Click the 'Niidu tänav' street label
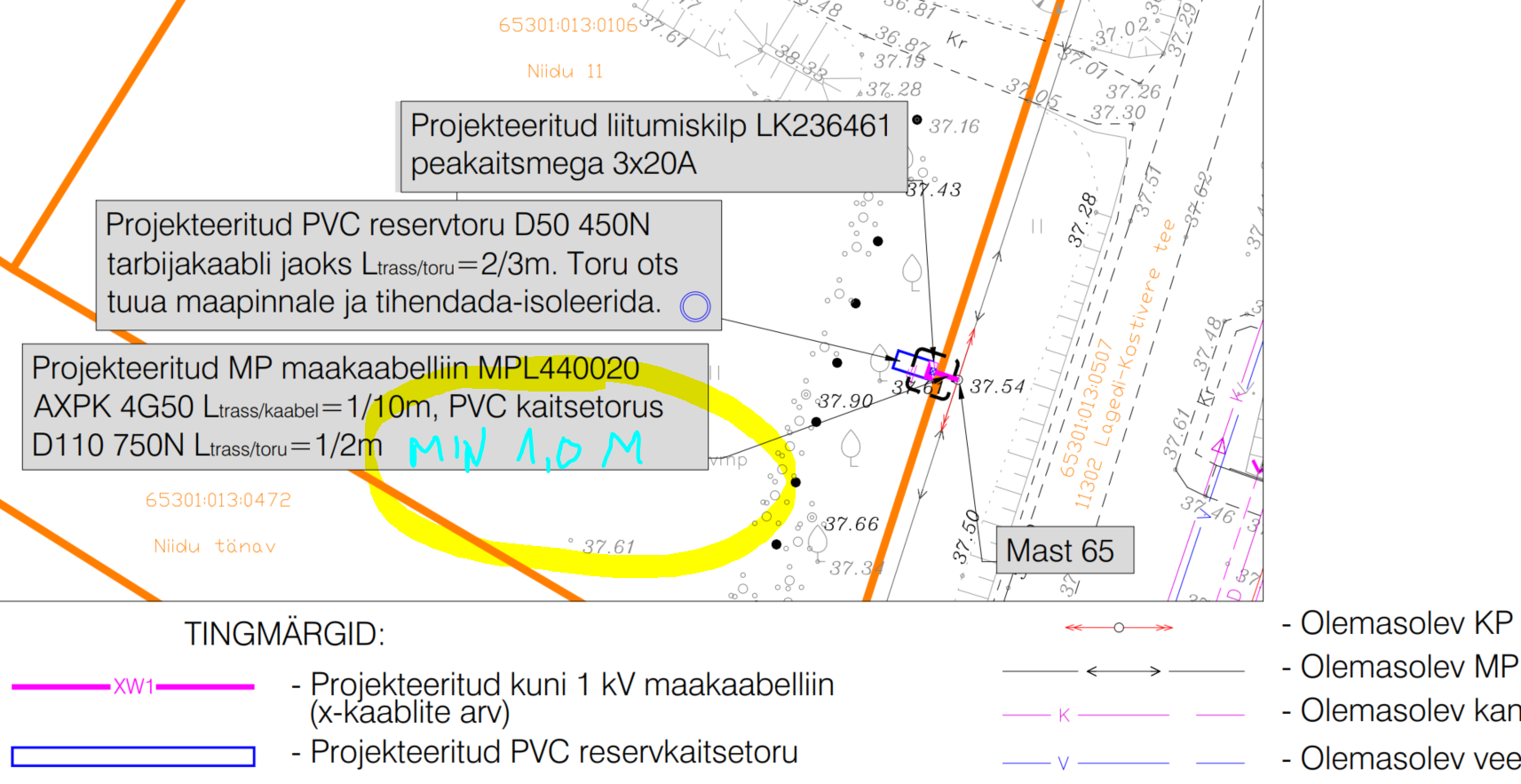Viewport: 1521px width, 784px height. pyautogui.click(x=214, y=546)
